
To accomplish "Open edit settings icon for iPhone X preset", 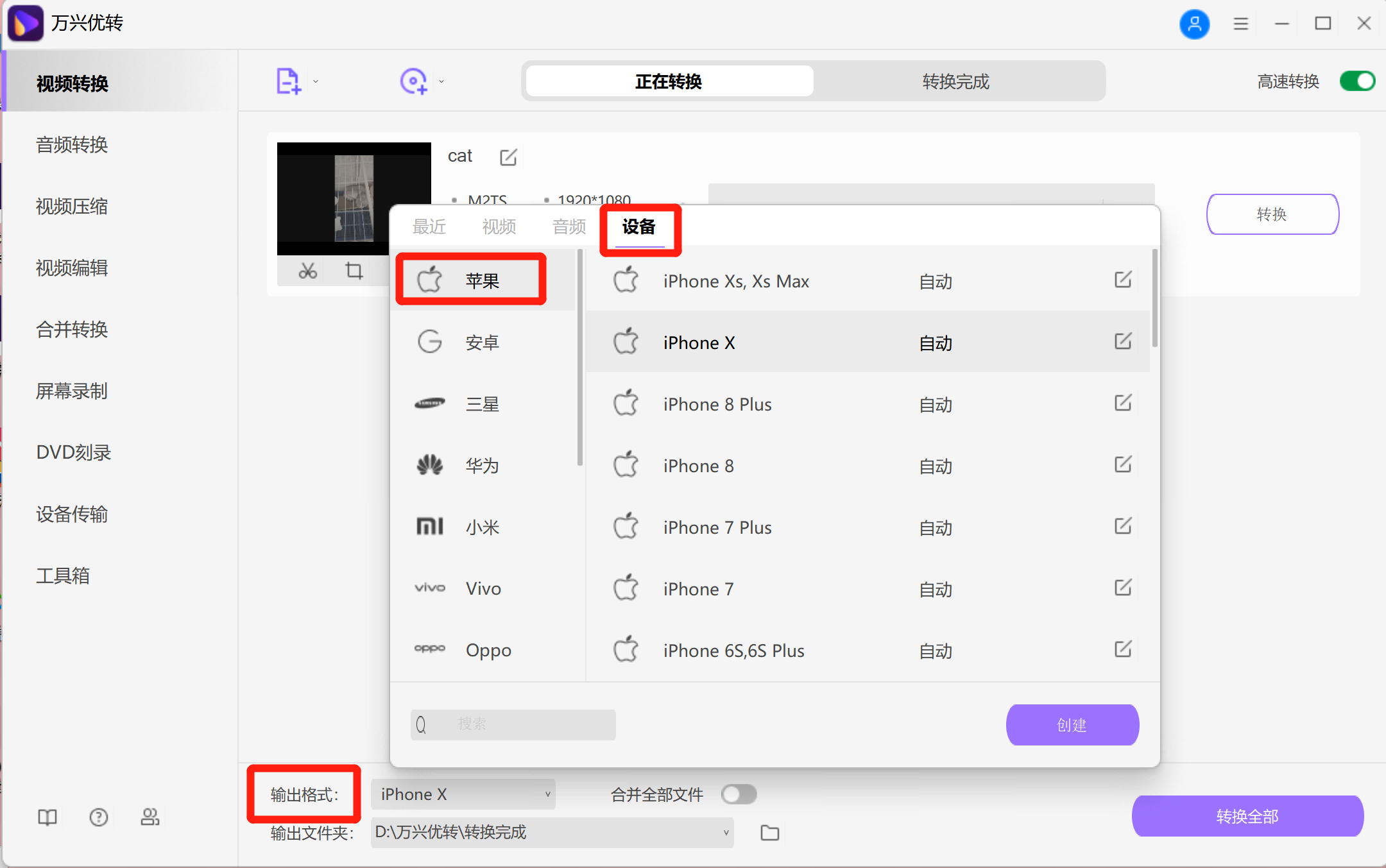I will 1122,342.
